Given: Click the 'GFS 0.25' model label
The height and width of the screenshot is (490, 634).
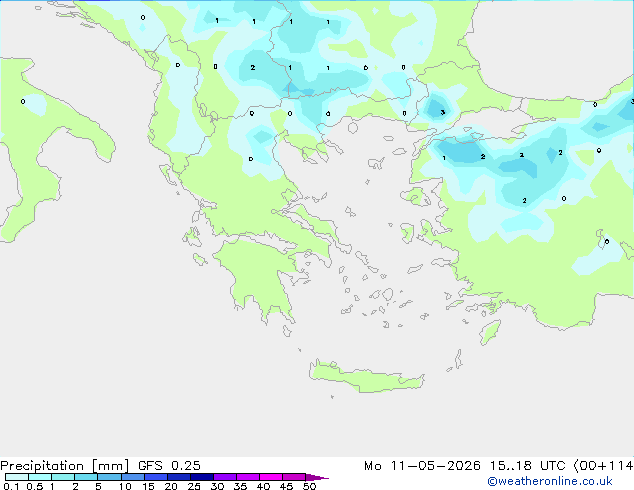Looking at the screenshot, I should [x=169, y=466].
